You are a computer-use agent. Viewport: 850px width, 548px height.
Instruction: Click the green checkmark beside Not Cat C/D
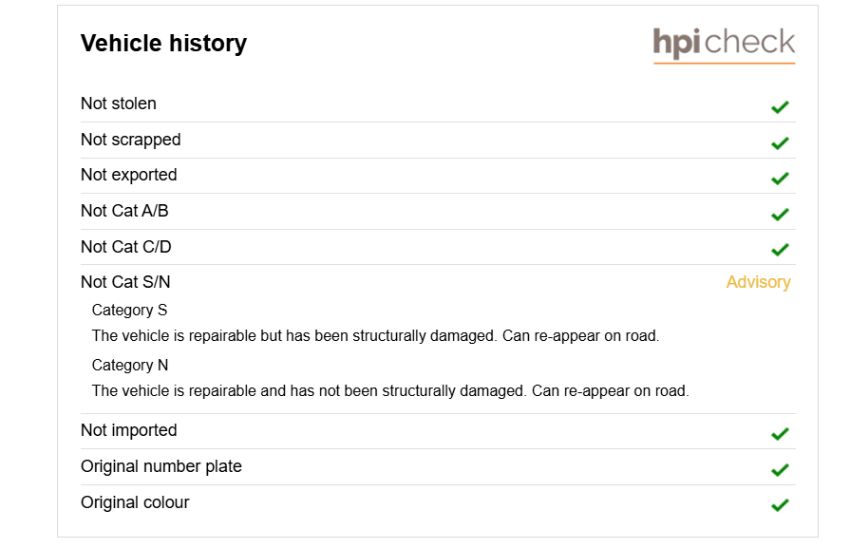pos(780,249)
